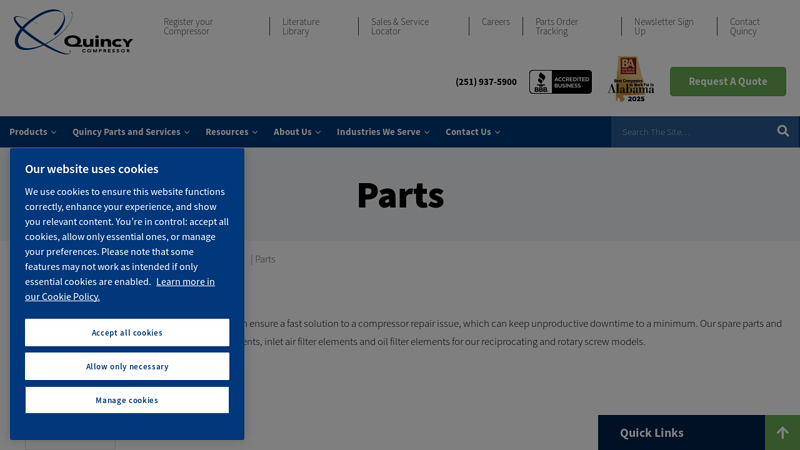This screenshot has height=450, width=800.
Task: Open Sales & Service Locator
Action: pos(399,27)
